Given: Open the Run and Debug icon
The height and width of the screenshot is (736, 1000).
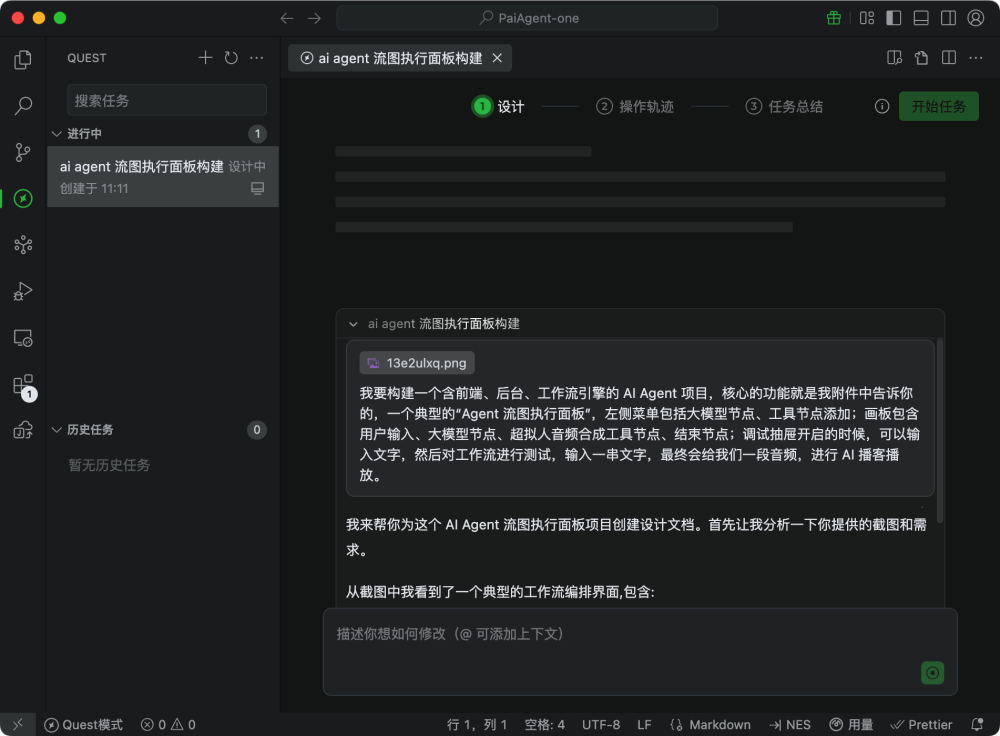Looking at the screenshot, I should point(23,291).
